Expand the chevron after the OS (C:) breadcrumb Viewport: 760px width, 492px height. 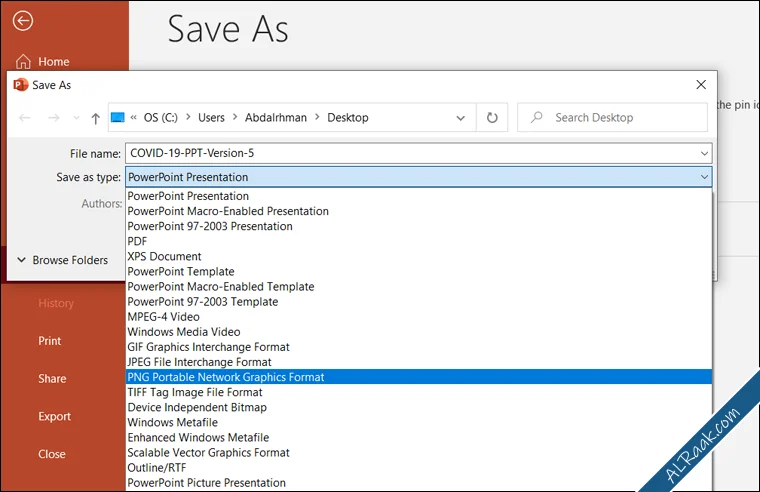point(188,117)
